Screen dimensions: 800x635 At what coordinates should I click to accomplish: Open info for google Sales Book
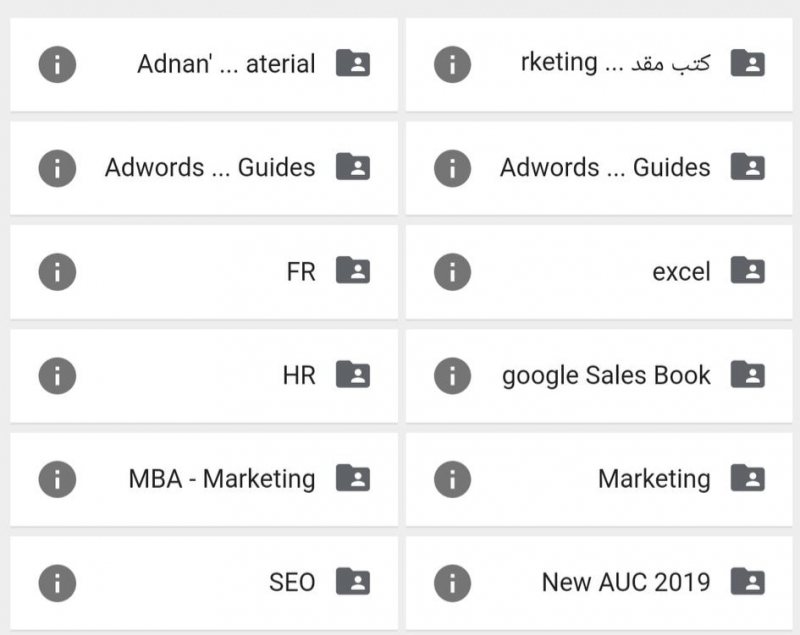(x=453, y=376)
